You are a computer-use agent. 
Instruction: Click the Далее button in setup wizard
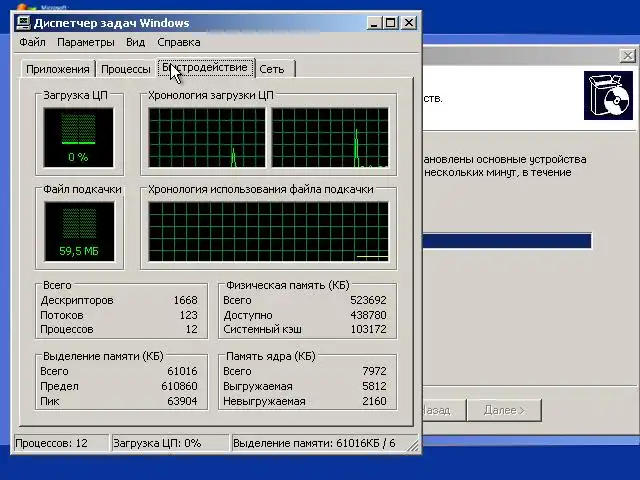(504, 410)
